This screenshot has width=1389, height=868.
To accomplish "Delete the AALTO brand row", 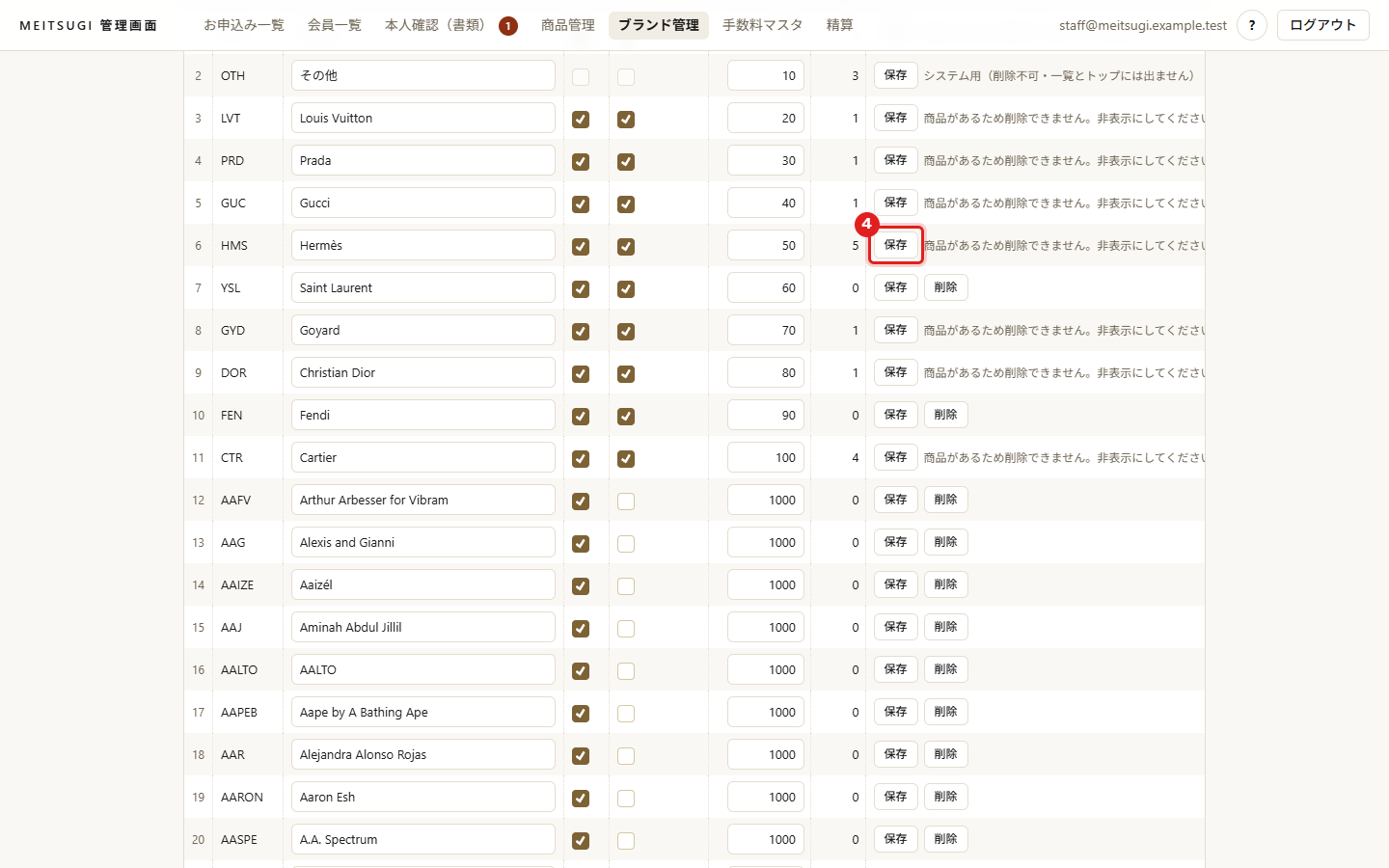I will point(946,669).
